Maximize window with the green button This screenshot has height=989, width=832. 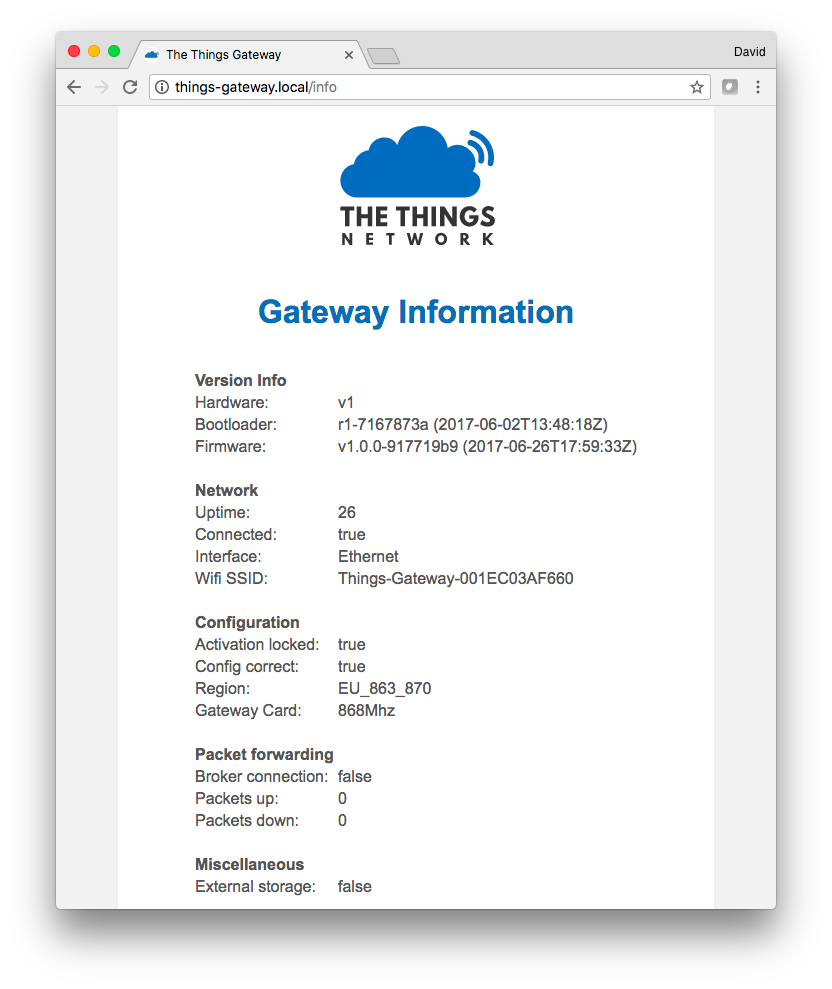click(114, 51)
